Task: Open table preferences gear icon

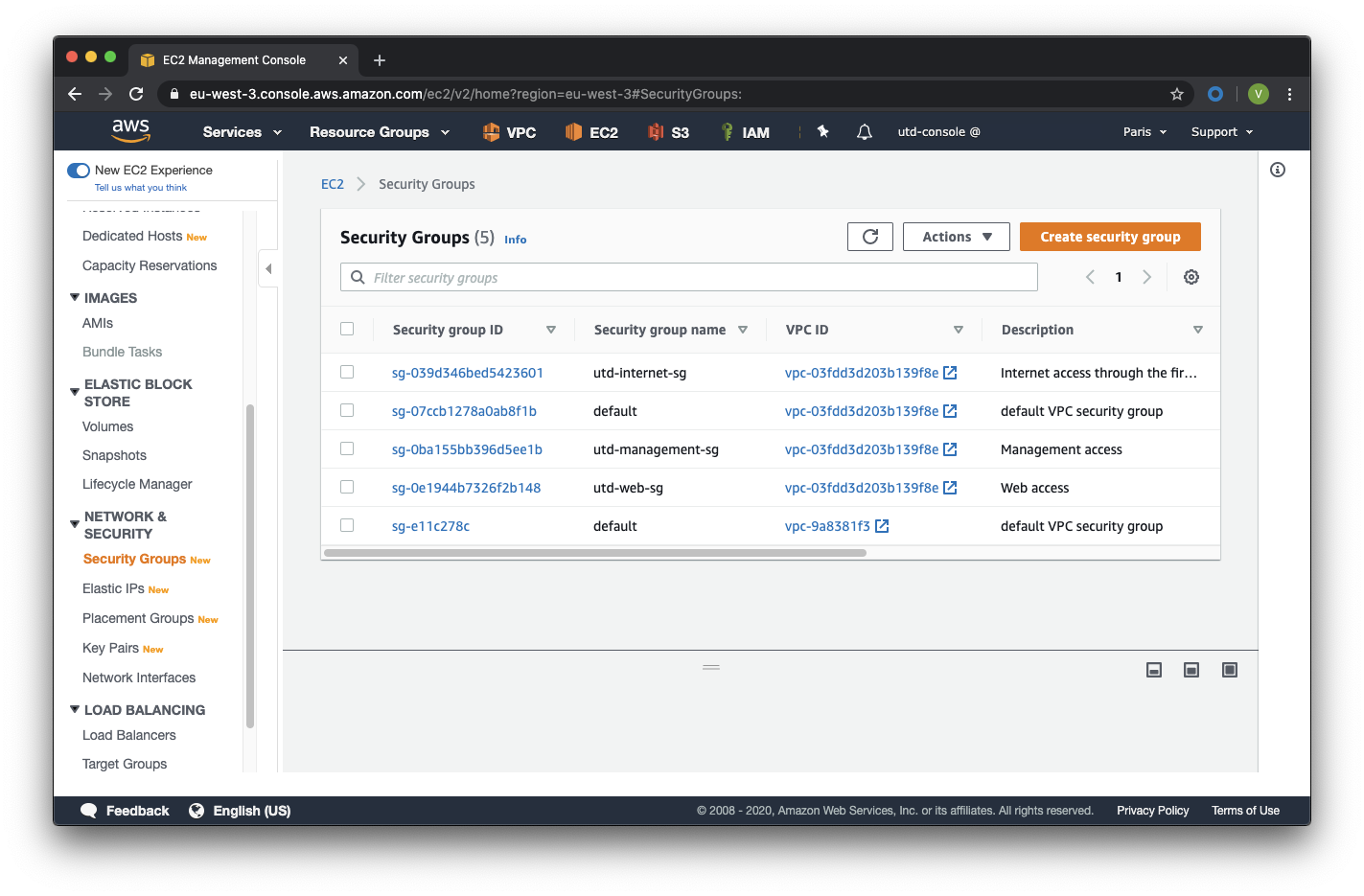Action: click(x=1191, y=277)
